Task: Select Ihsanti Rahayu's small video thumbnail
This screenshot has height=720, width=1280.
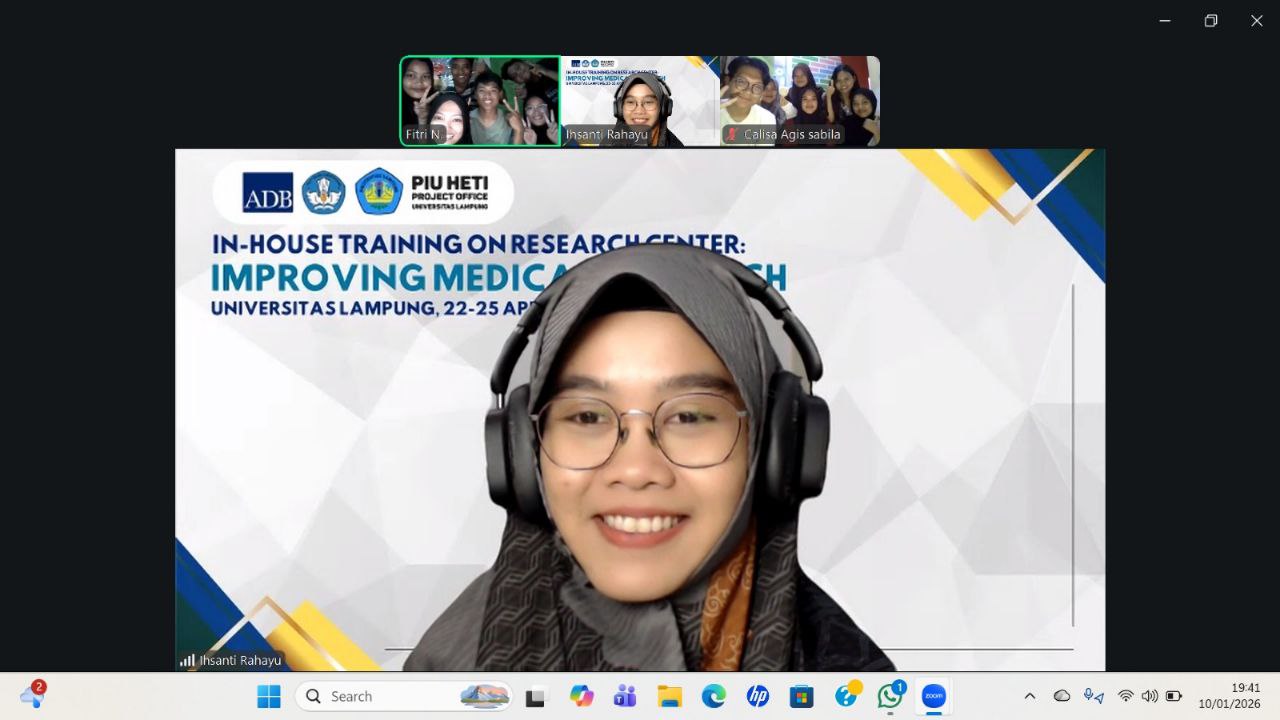Action: [x=640, y=101]
